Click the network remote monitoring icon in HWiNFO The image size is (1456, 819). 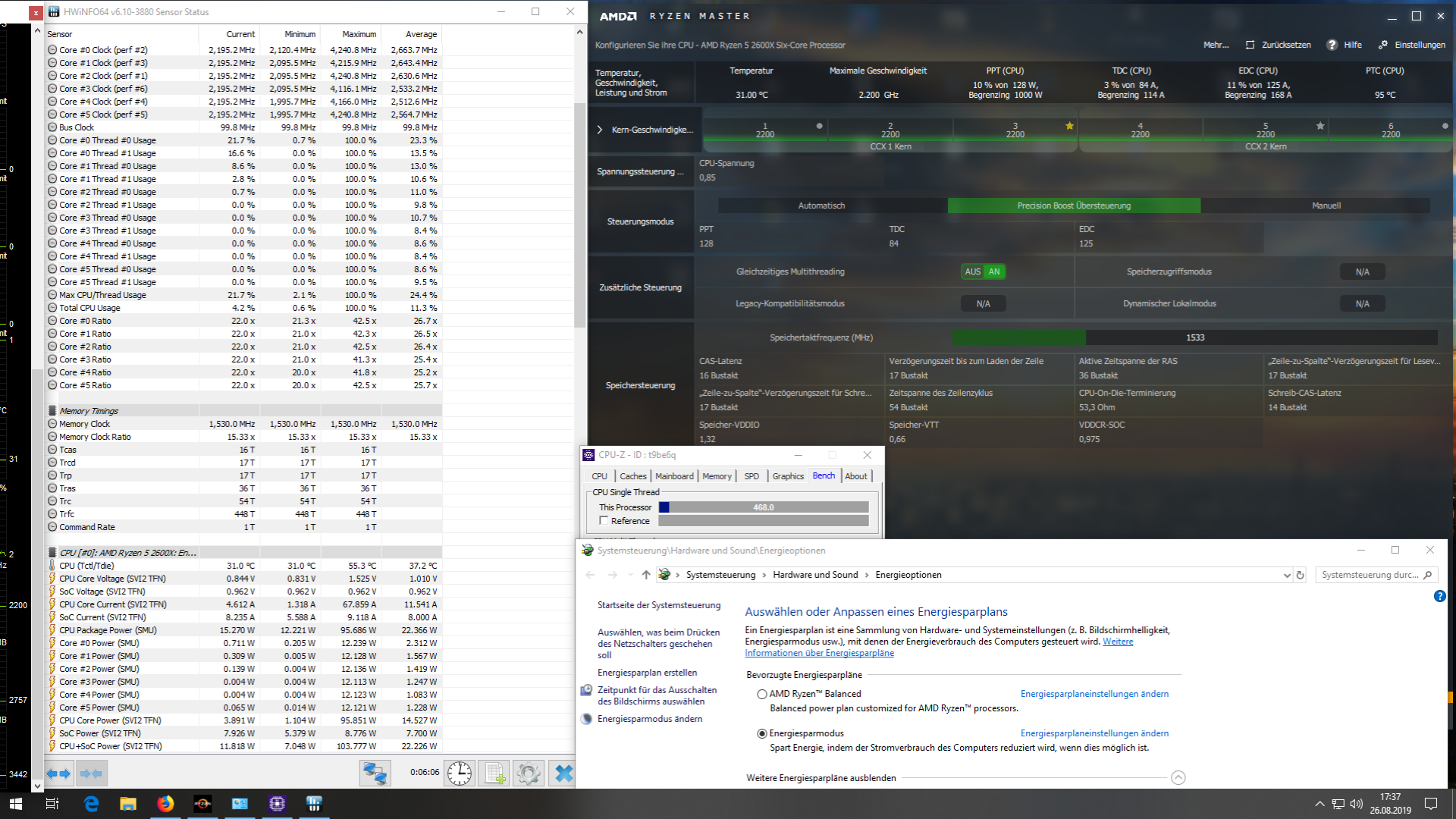tap(375, 773)
